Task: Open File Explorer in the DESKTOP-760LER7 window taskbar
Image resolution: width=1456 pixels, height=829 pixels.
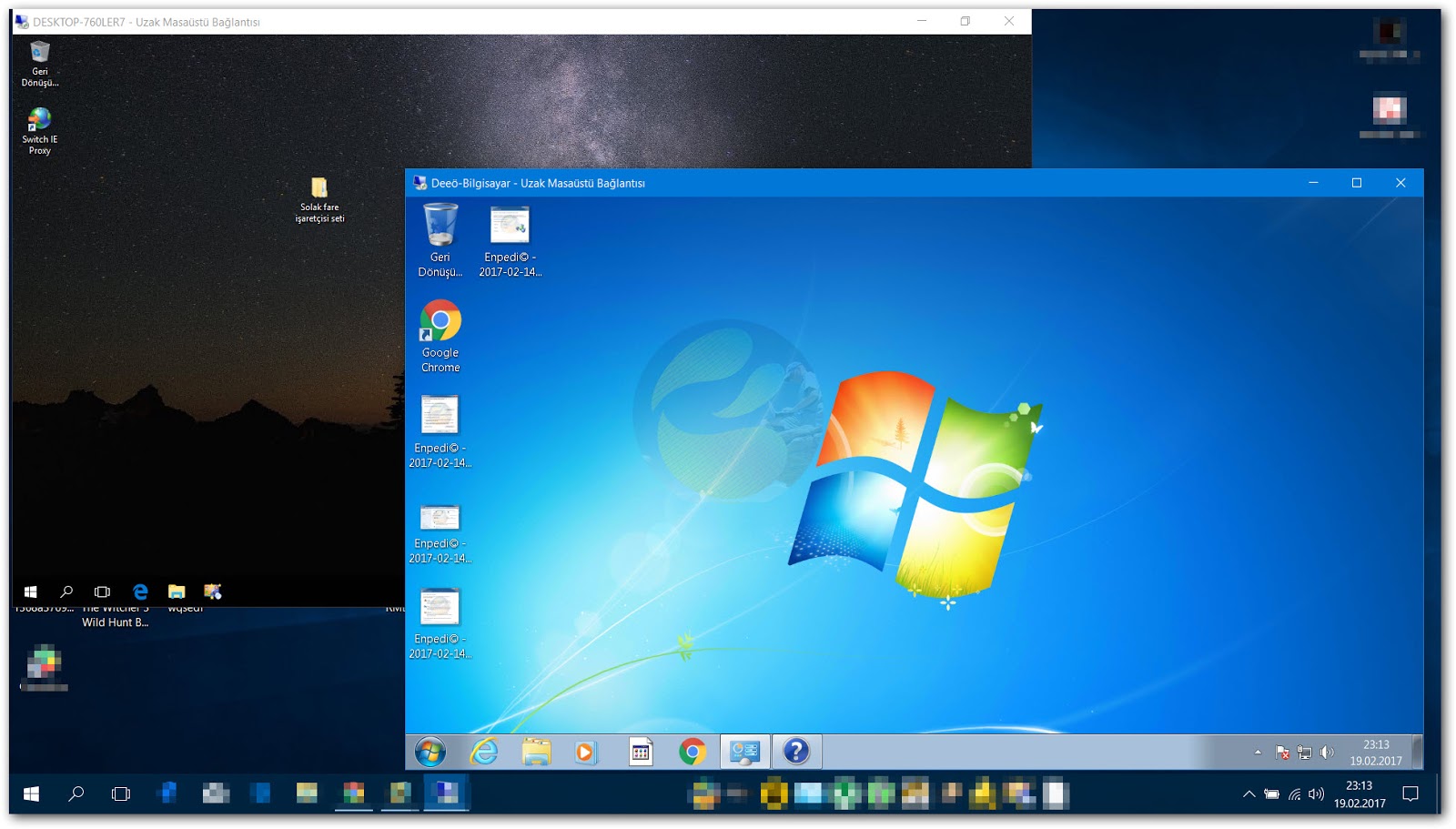Action: [x=177, y=591]
